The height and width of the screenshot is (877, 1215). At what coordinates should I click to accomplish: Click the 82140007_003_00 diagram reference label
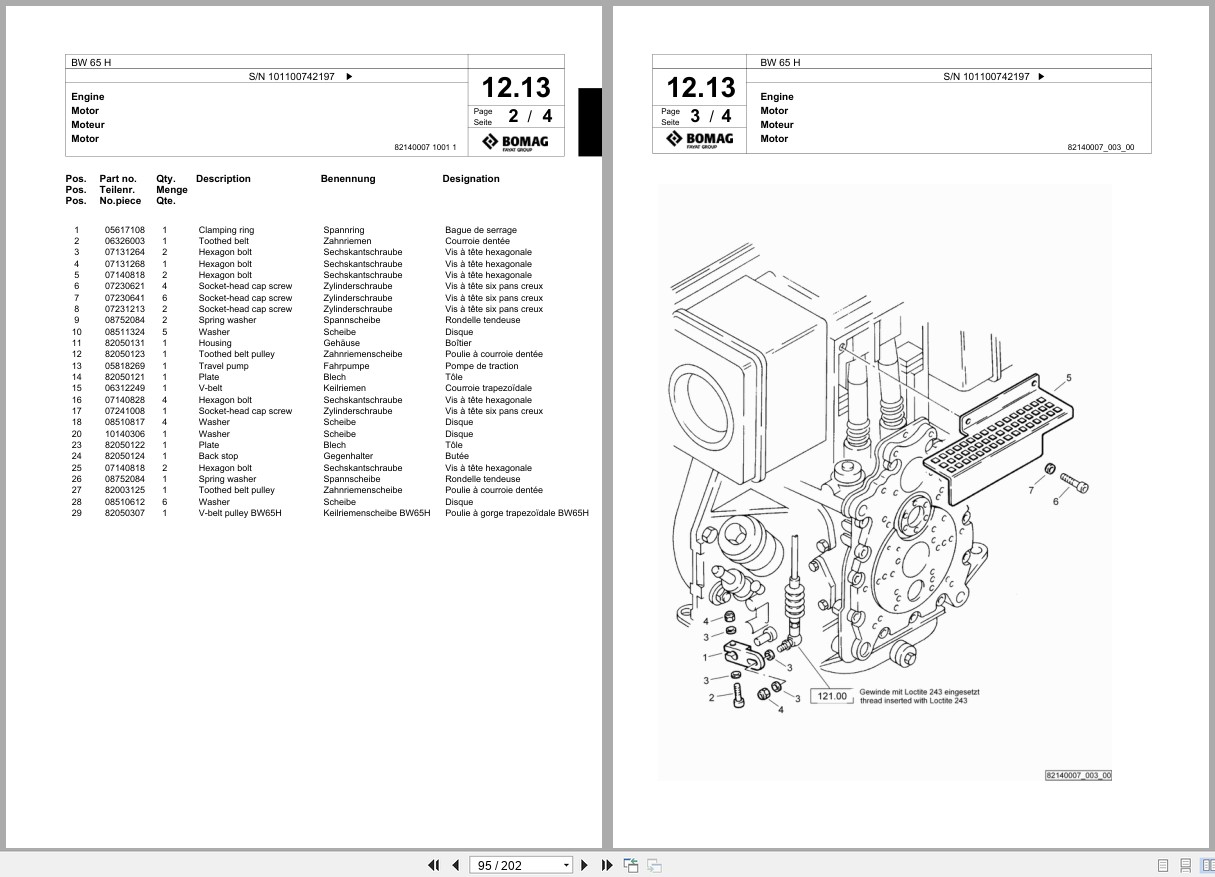(1078, 775)
